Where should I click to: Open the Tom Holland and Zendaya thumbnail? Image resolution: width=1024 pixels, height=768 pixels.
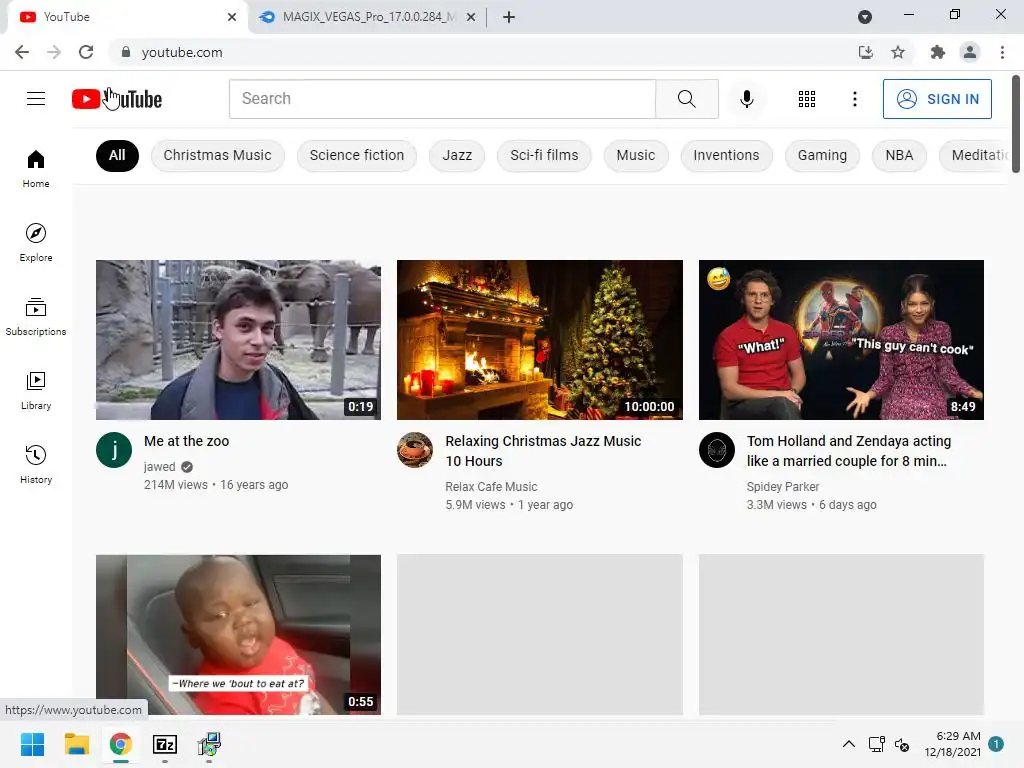[x=841, y=340]
